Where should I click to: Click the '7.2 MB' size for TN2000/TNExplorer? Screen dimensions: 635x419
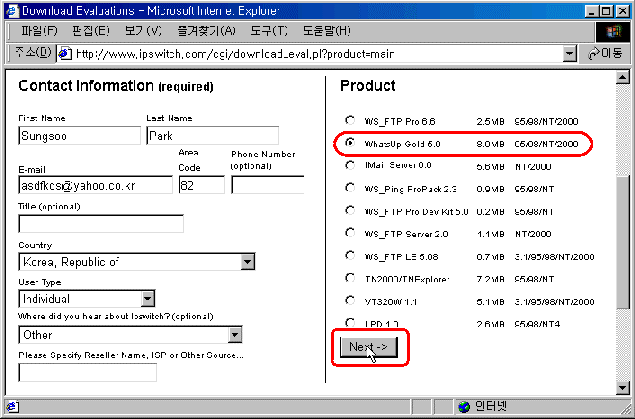(x=490, y=279)
